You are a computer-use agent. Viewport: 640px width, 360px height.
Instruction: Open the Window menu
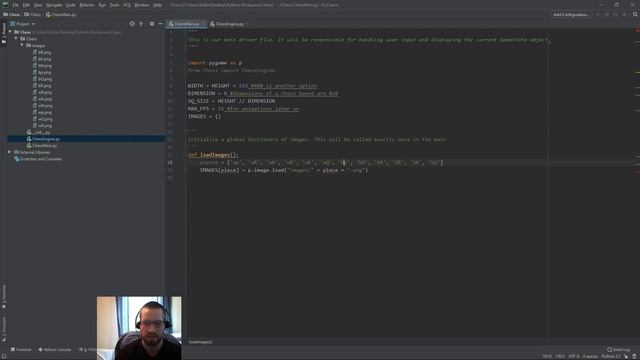click(x=142, y=5)
